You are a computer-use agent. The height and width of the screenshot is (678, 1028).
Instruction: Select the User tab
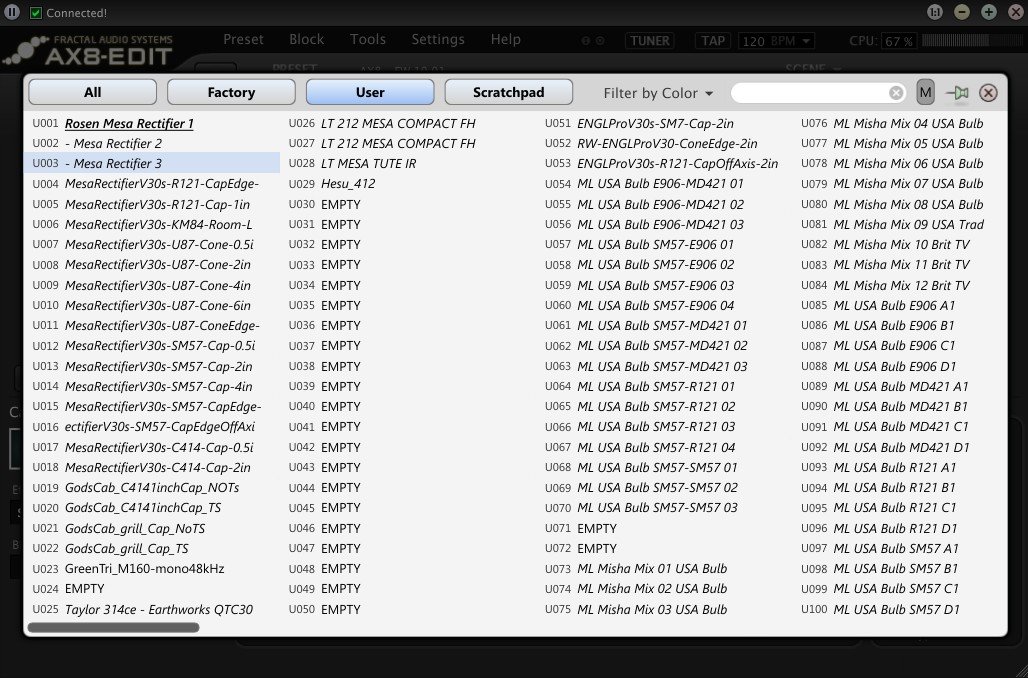[x=370, y=92]
